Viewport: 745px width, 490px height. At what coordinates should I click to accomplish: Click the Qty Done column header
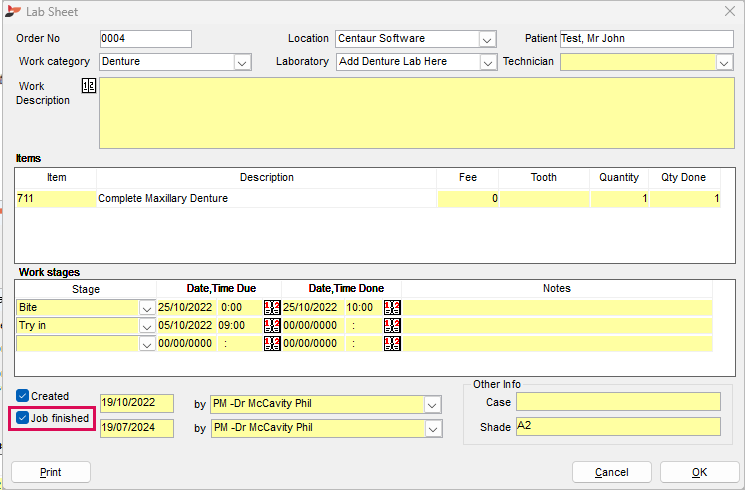[x=683, y=177]
